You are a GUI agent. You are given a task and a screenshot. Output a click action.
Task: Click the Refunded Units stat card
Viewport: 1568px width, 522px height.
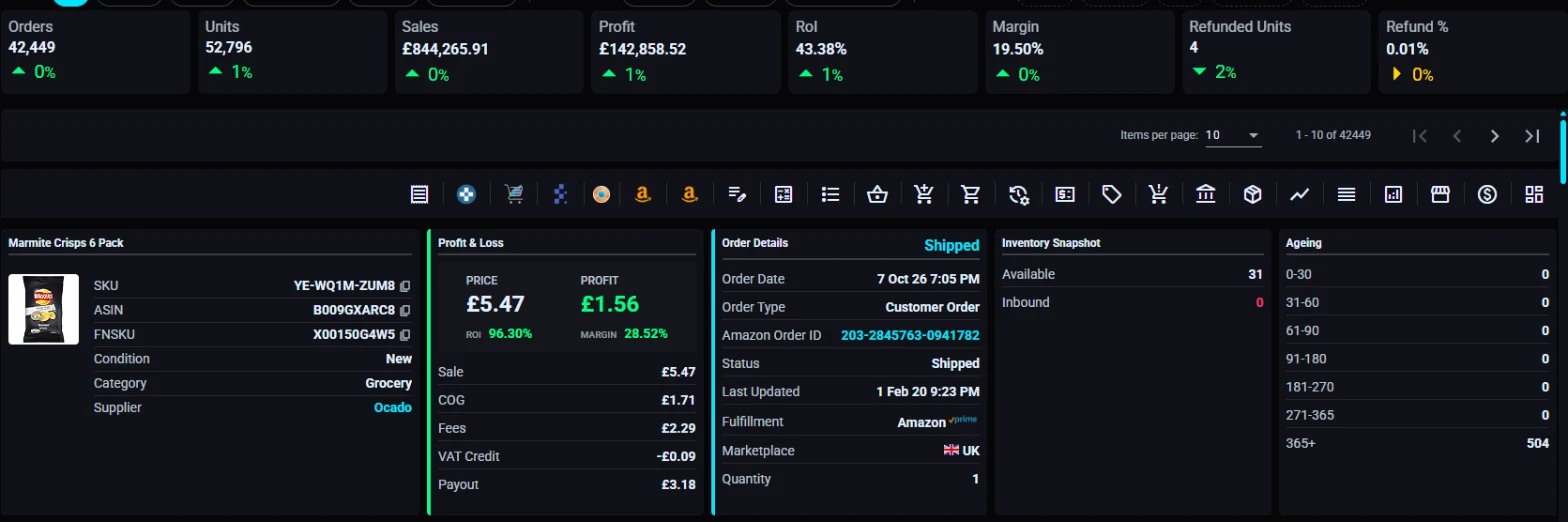(1276, 53)
